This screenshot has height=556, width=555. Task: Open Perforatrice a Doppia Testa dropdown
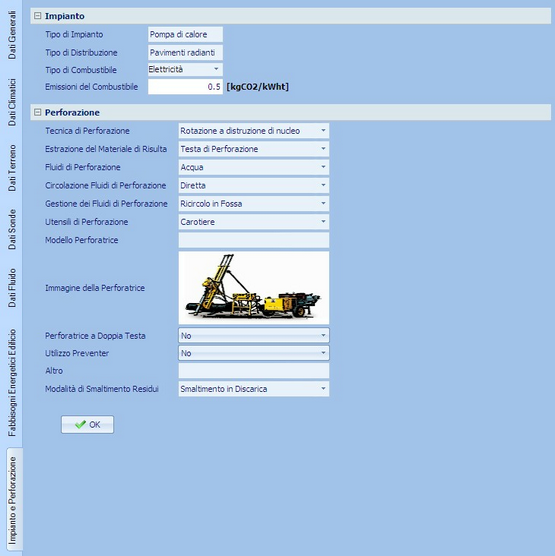coord(323,335)
